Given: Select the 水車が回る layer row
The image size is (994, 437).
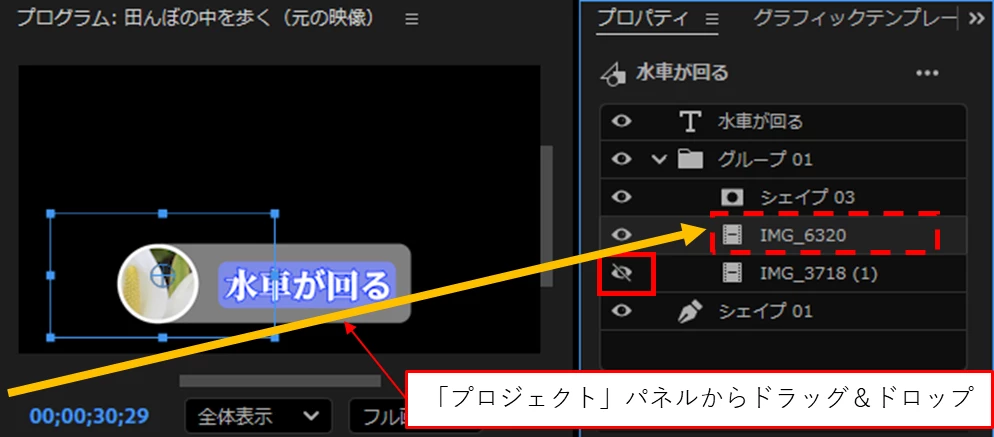Looking at the screenshot, I should click(784, 121).
